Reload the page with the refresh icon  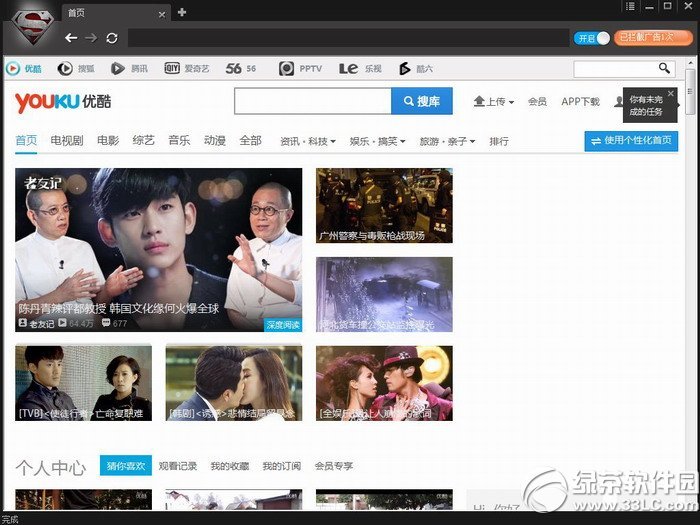point(112,38)
